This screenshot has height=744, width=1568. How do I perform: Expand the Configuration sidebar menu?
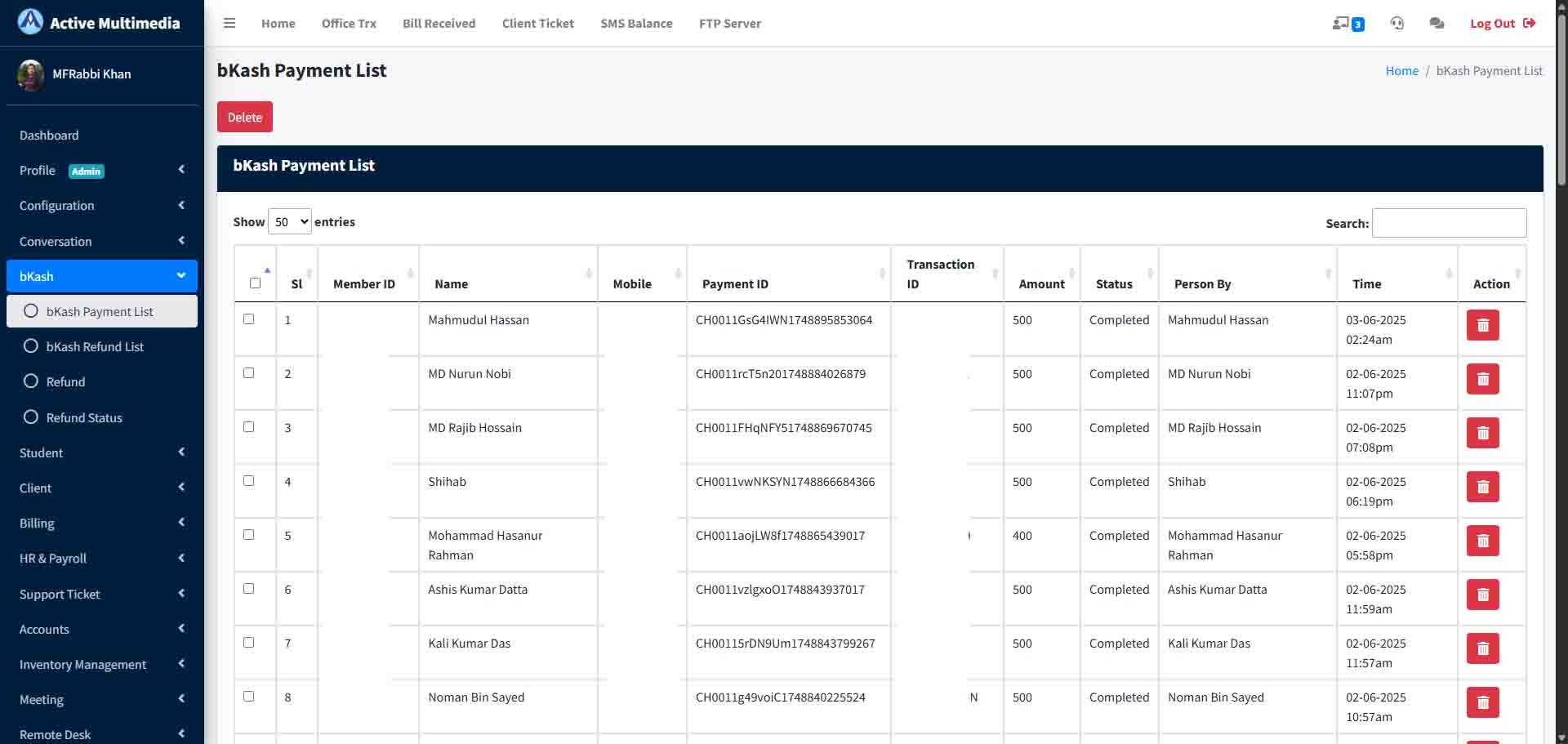pos(102,206)
